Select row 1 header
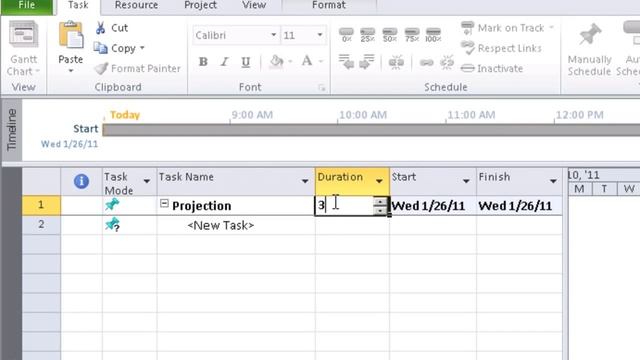640x360 pixels. [x=41, y=205]
